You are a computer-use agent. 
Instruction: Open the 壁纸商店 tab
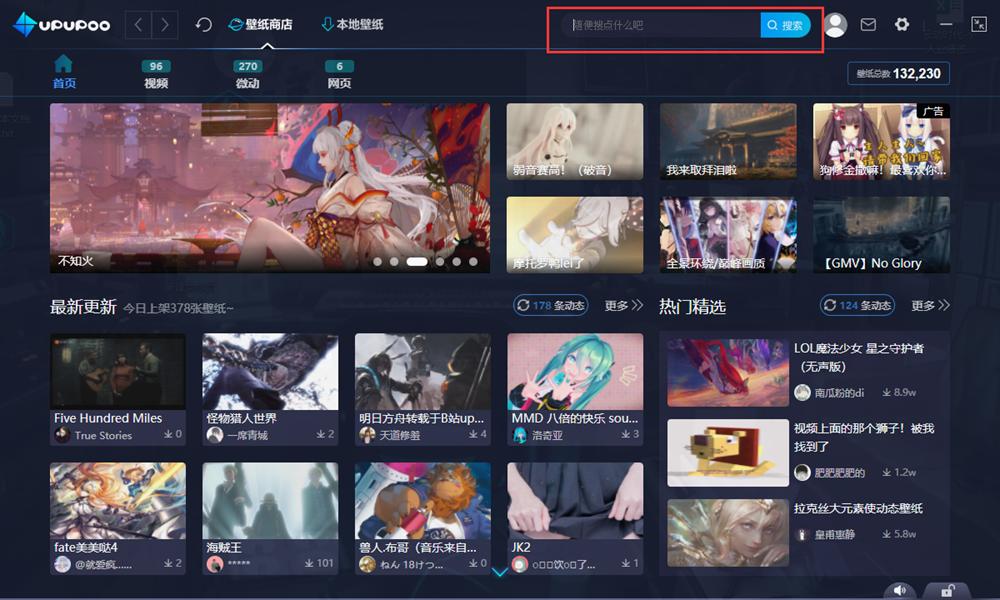point(261,25)
